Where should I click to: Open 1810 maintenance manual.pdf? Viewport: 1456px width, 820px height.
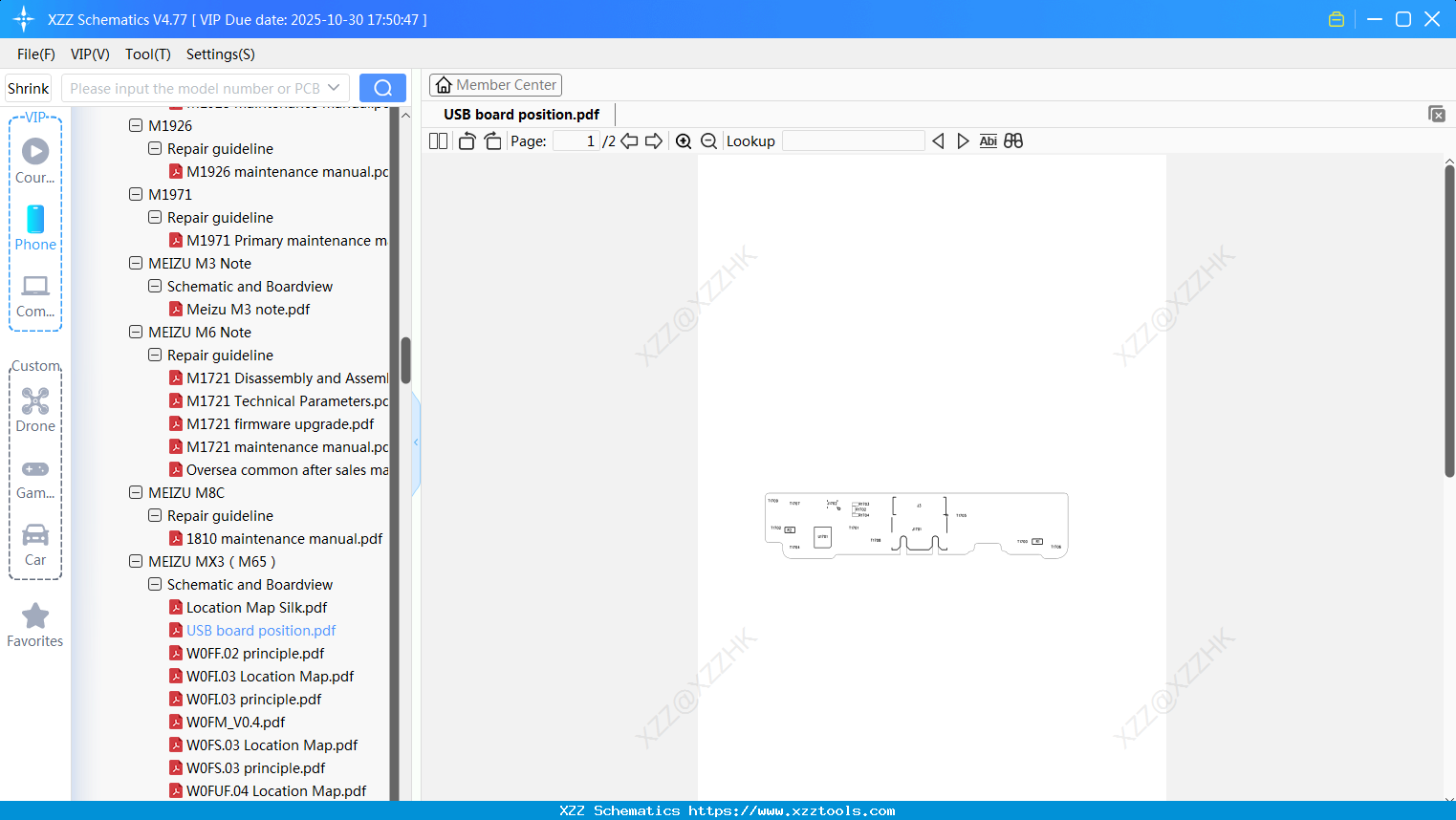276,539
